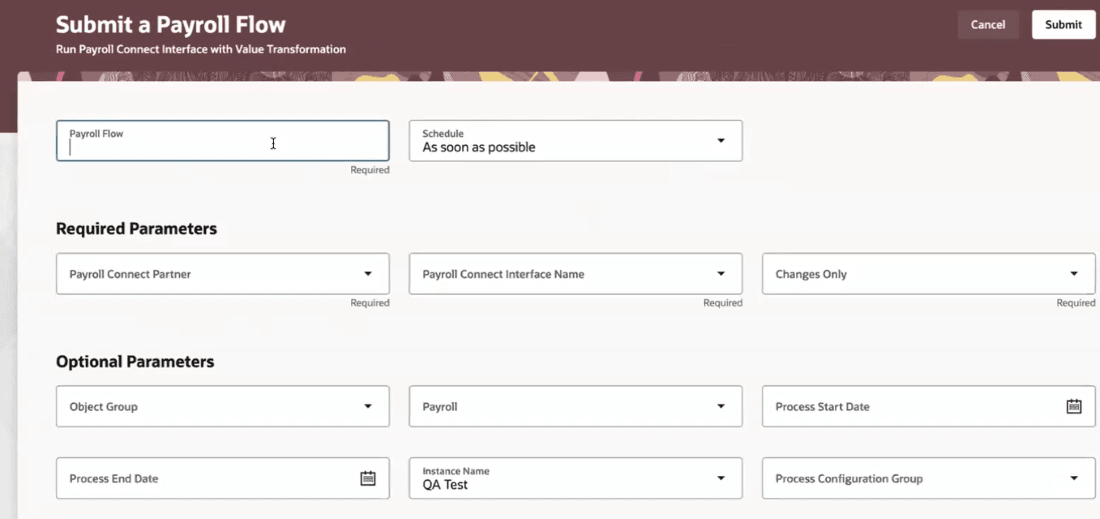
Task: Open the Schedule dropdown
Action: (x=575, y=140)
